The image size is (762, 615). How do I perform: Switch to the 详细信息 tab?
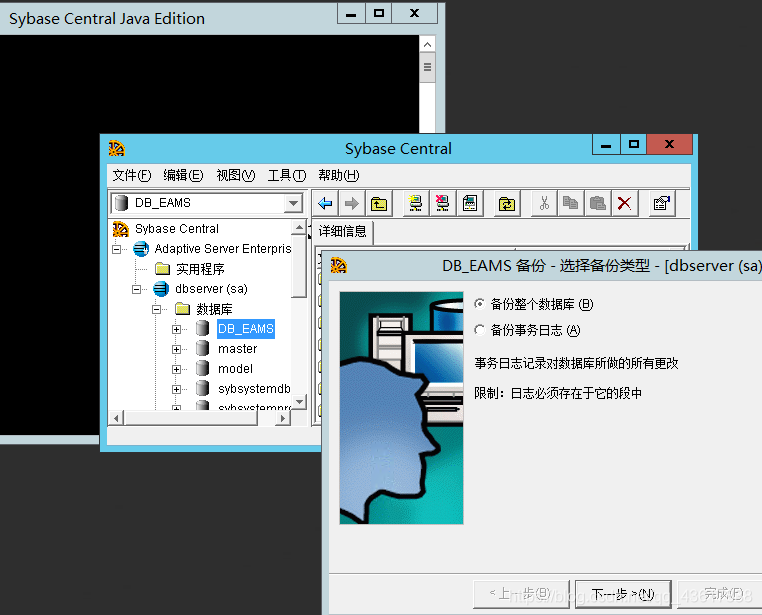click(x=343, y=231)
